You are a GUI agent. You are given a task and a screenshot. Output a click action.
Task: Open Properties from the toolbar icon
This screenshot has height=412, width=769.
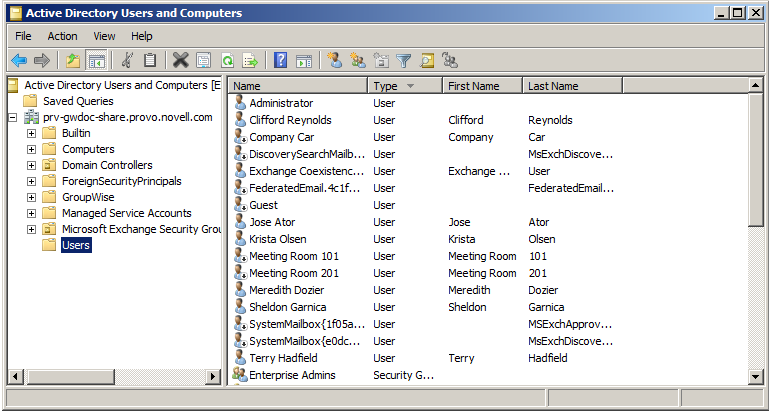[204, 61]
